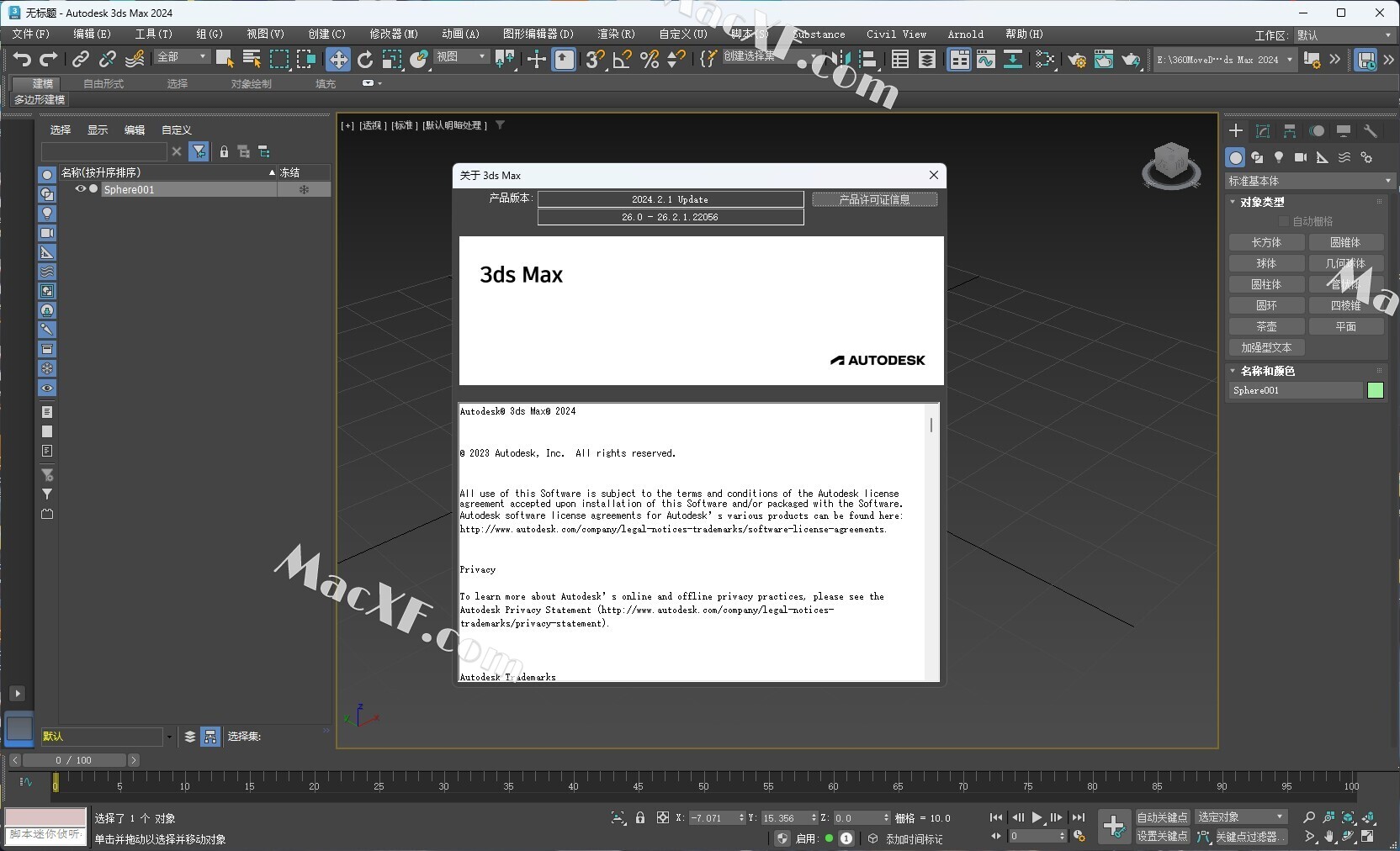Open Render Setup teapot icon

(x=1076, y=59)
